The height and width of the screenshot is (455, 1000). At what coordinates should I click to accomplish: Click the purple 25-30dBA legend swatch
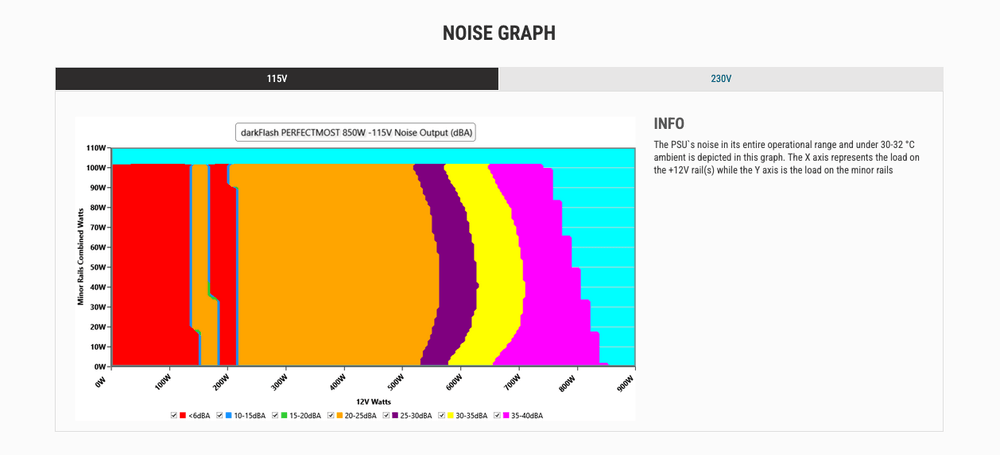[x=394, y=414]
